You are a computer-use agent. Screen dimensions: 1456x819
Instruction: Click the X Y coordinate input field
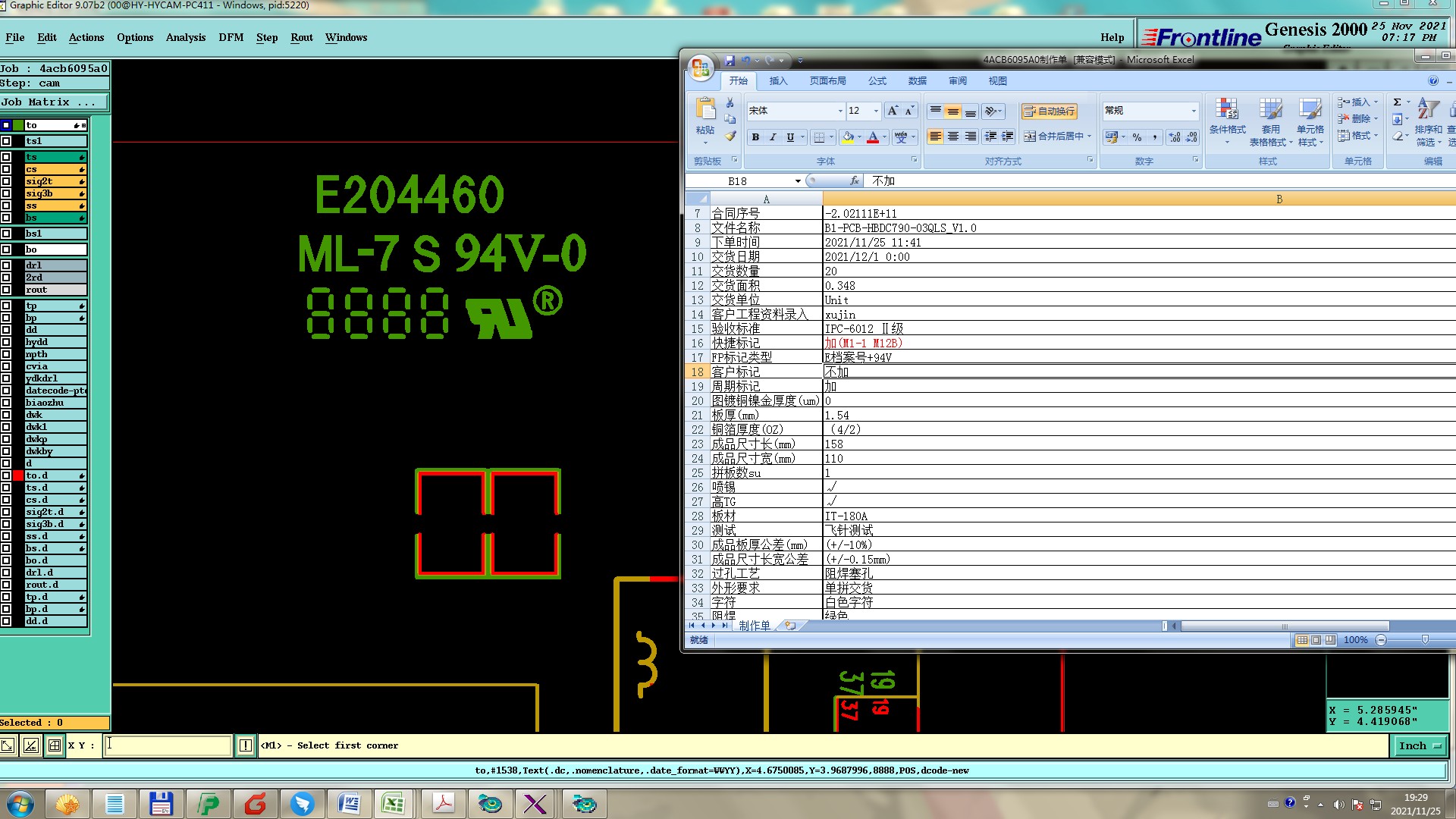(x=168, y=745)
